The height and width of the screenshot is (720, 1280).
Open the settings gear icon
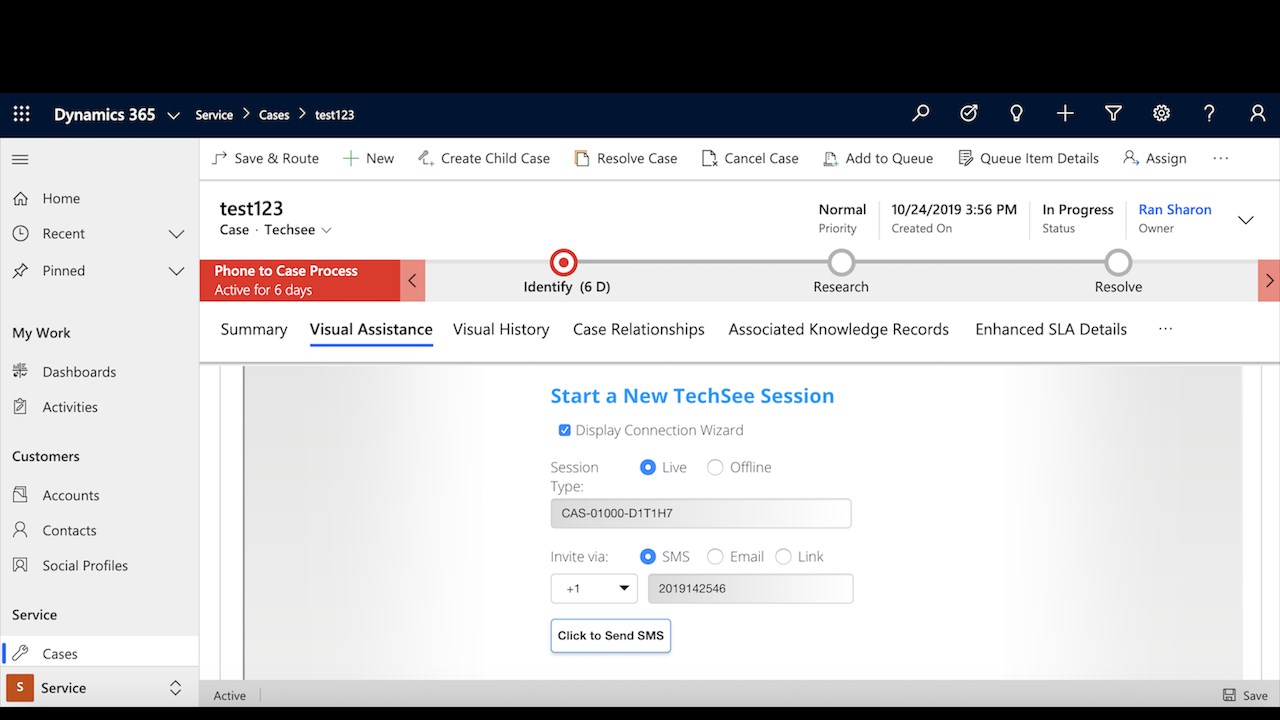click(1161, 114)
